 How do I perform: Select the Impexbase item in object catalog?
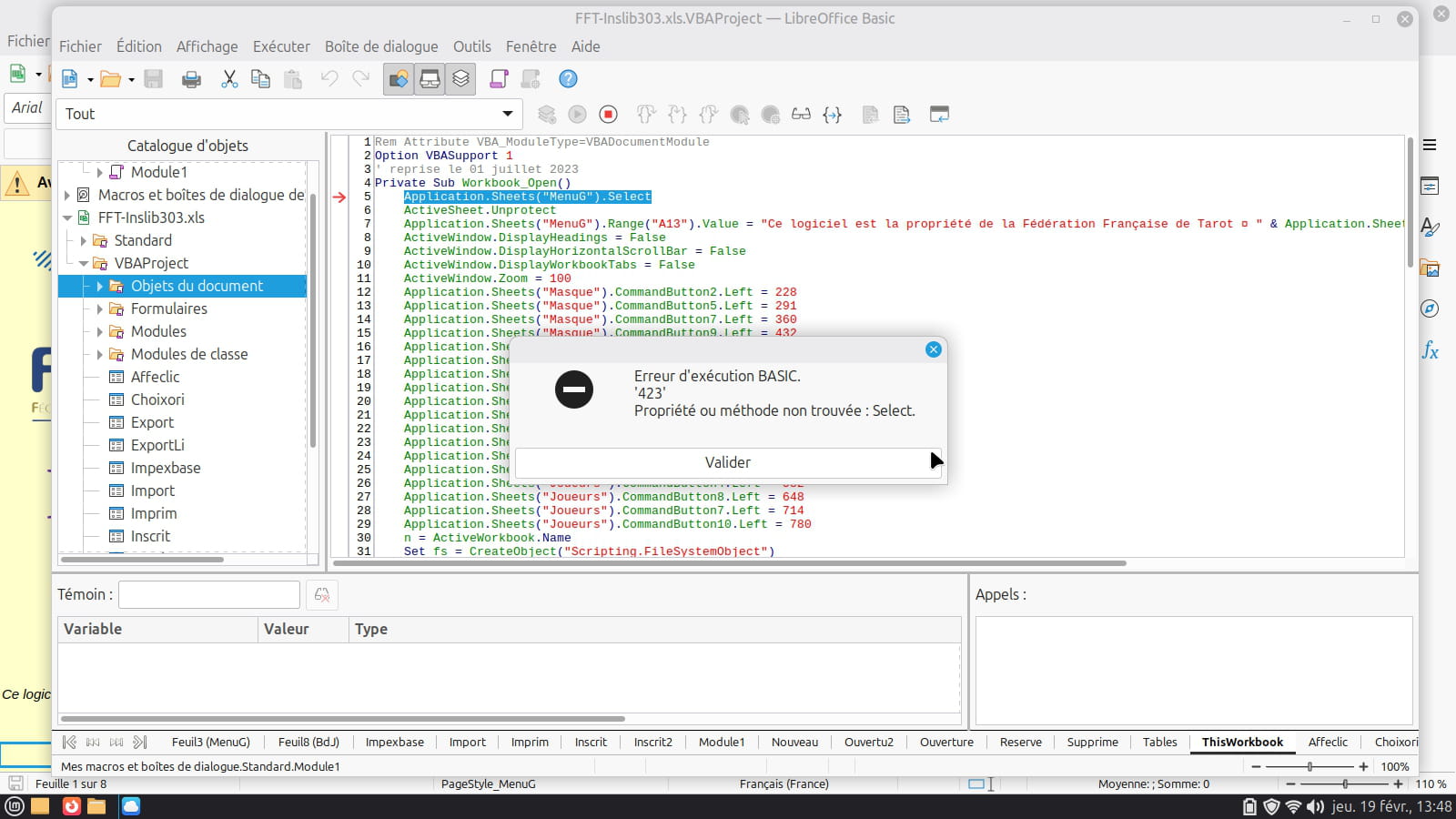[x=166, y=468]
